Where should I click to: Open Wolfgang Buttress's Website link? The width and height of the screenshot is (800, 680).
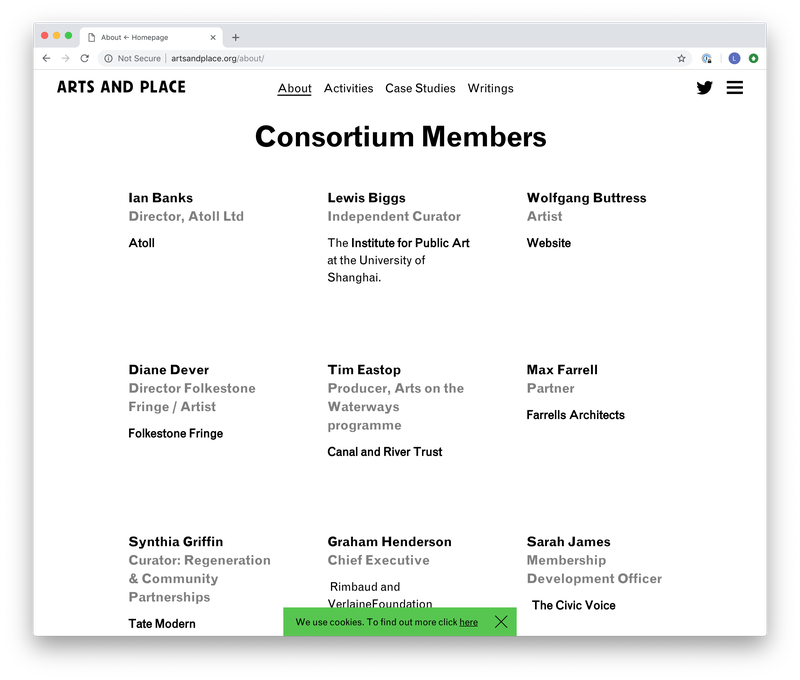(548, 243)
